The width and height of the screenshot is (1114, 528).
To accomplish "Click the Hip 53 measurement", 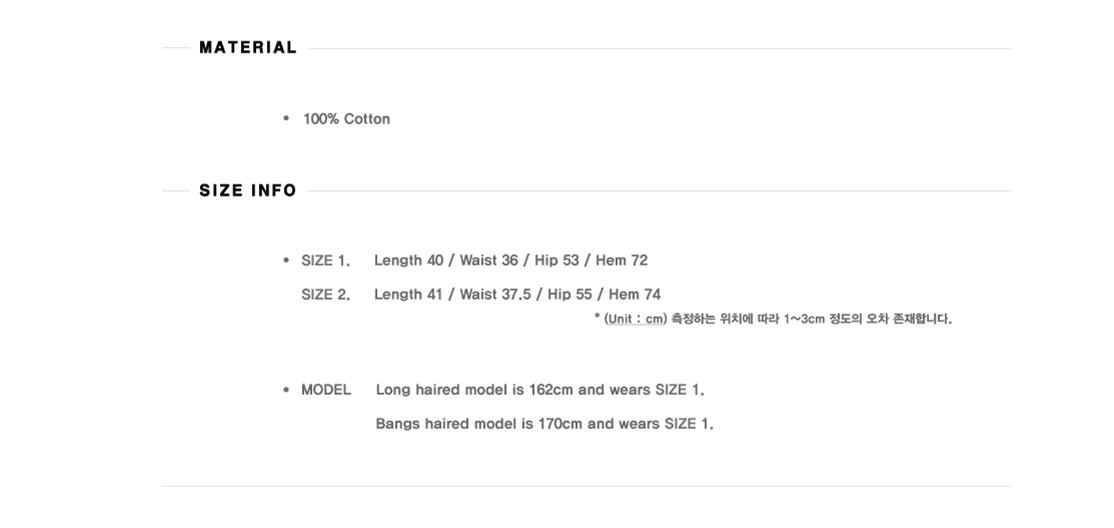I will (x=557, y=261).
